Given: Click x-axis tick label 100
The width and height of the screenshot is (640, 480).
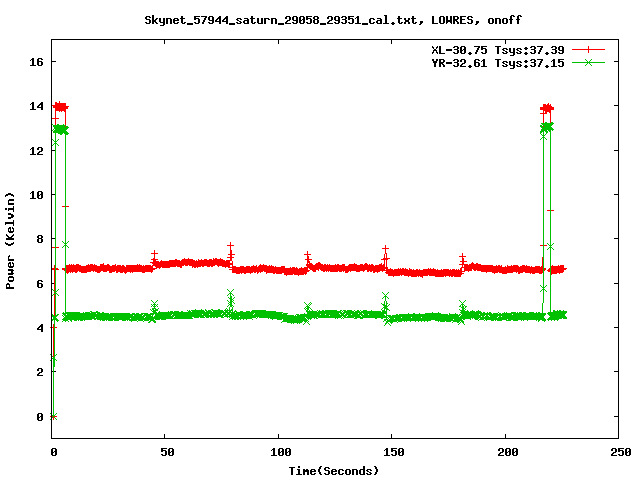Looking at the screenshot, I should tap(280, 452).
